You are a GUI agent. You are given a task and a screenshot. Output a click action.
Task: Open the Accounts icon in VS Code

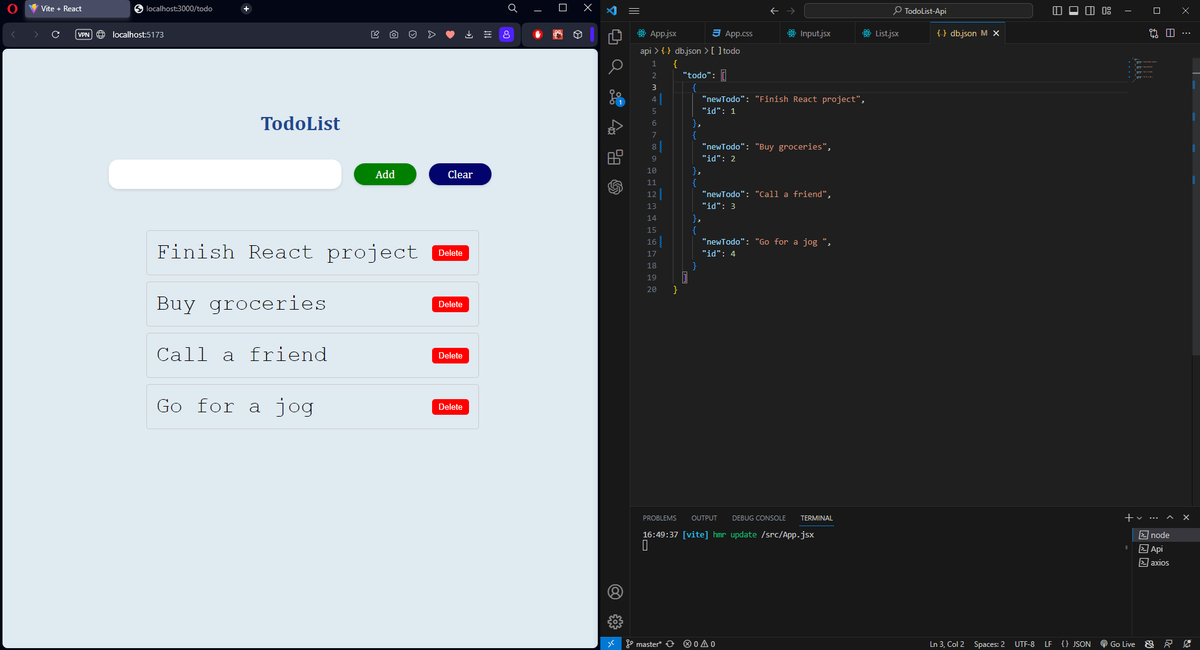tap(615, 592)
